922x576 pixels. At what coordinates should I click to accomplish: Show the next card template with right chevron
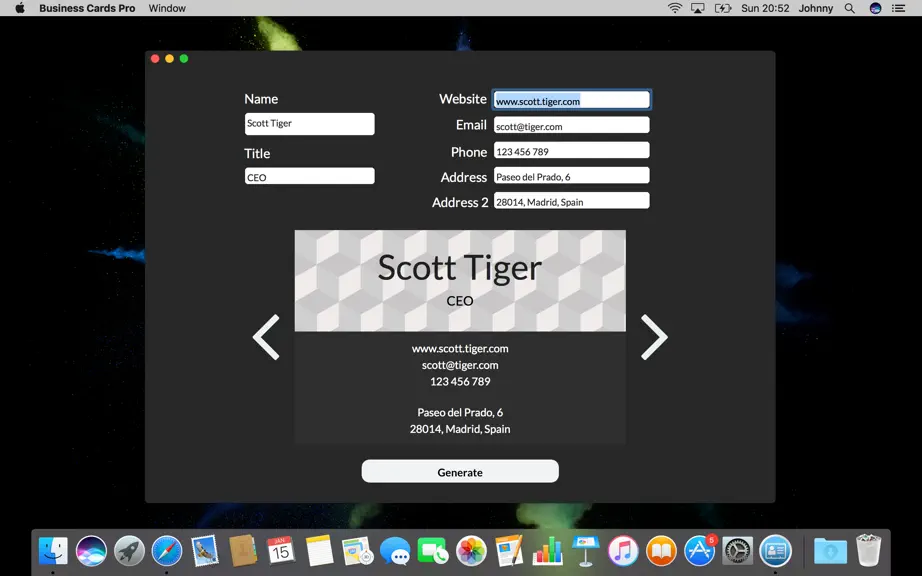[654, 337]
